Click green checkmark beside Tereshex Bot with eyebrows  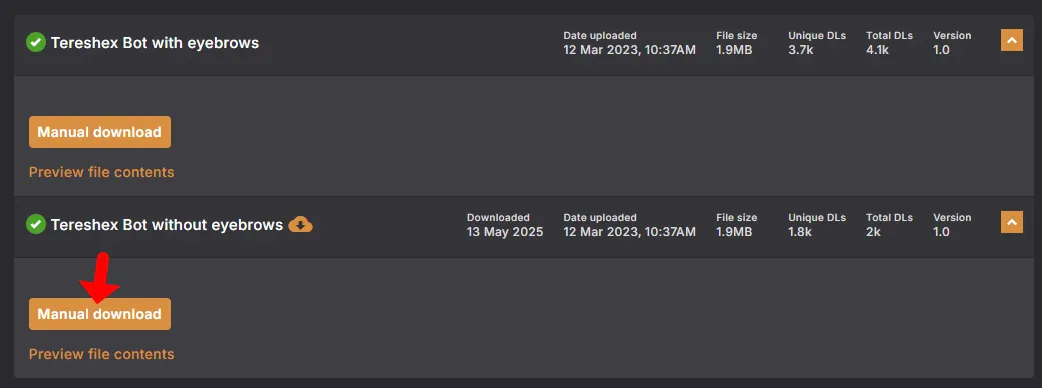[x=35, y=43]
